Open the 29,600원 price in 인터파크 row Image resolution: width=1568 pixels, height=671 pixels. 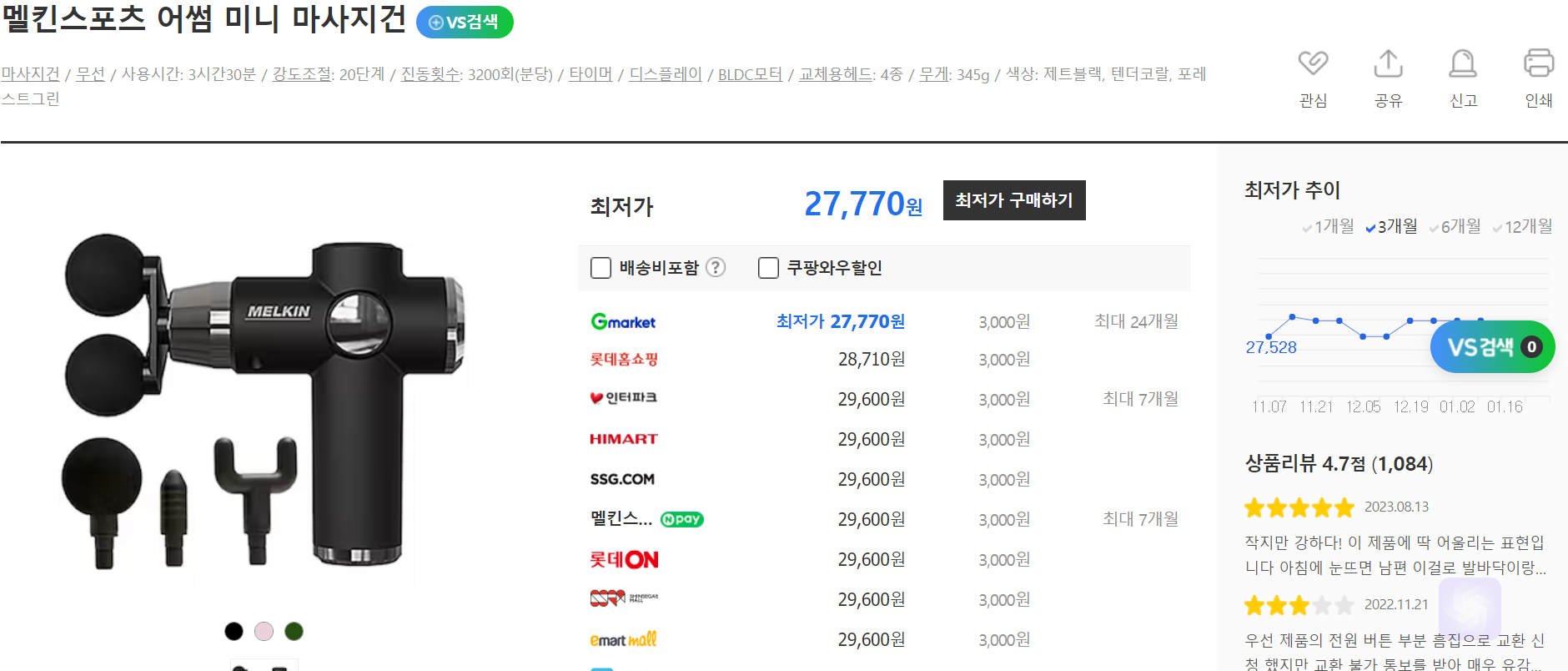click(x=872, y=399)
